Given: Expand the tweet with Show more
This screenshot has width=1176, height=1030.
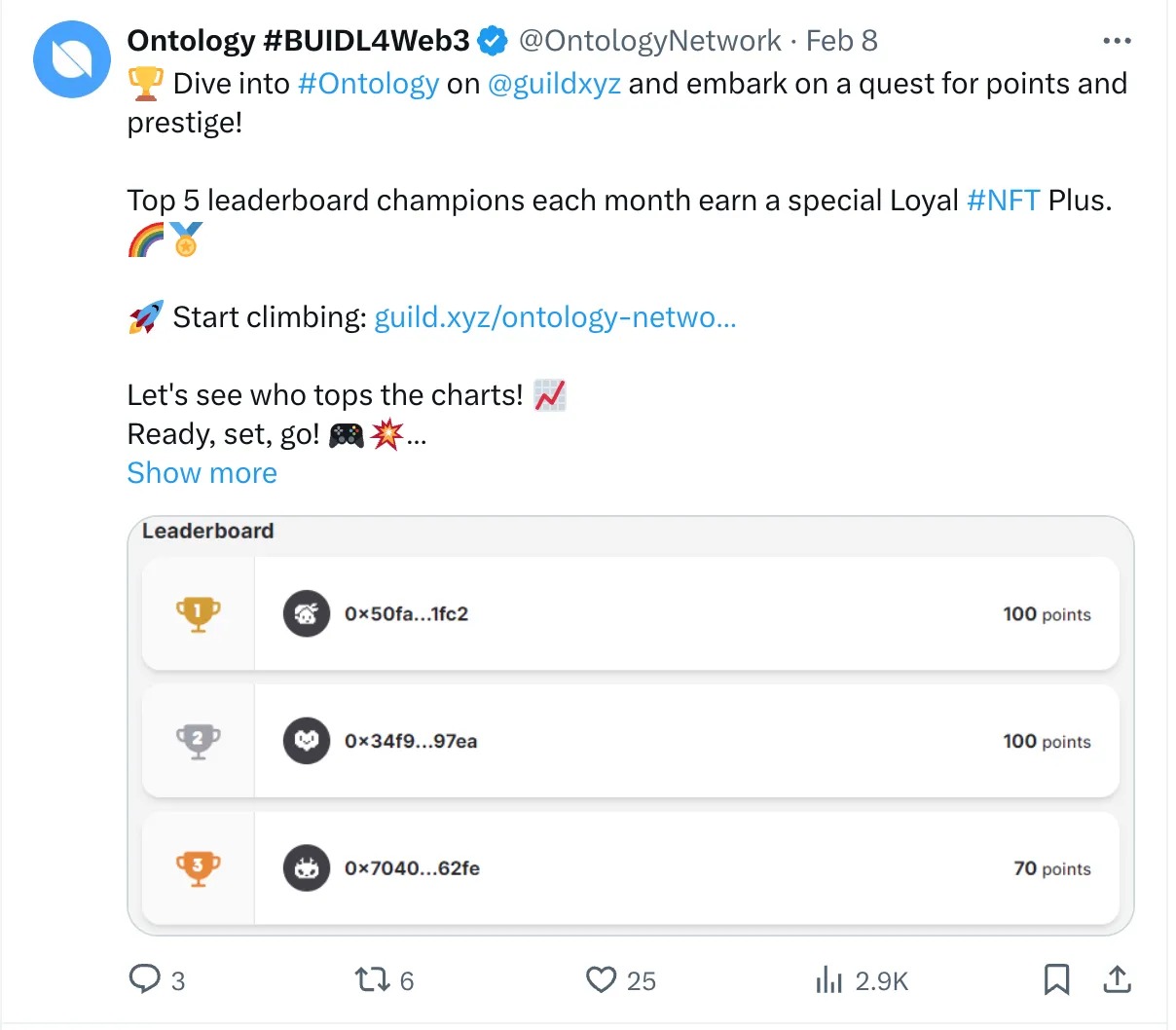Looking at the screenshot, I should tap(202, 473).
